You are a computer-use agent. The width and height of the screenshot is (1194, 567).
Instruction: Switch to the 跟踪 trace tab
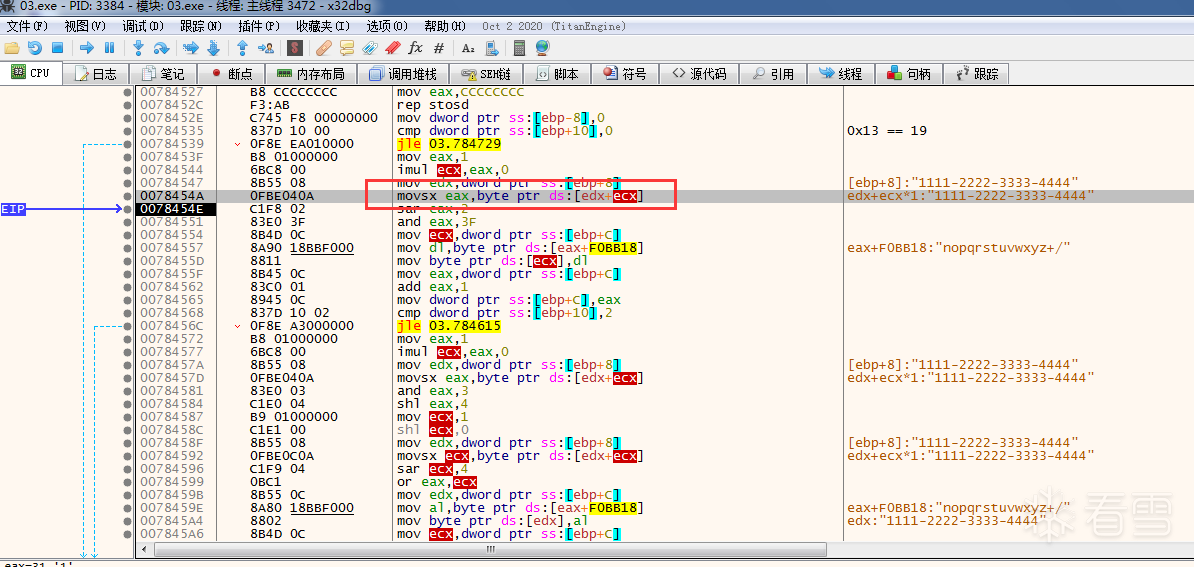pos(975,74)
